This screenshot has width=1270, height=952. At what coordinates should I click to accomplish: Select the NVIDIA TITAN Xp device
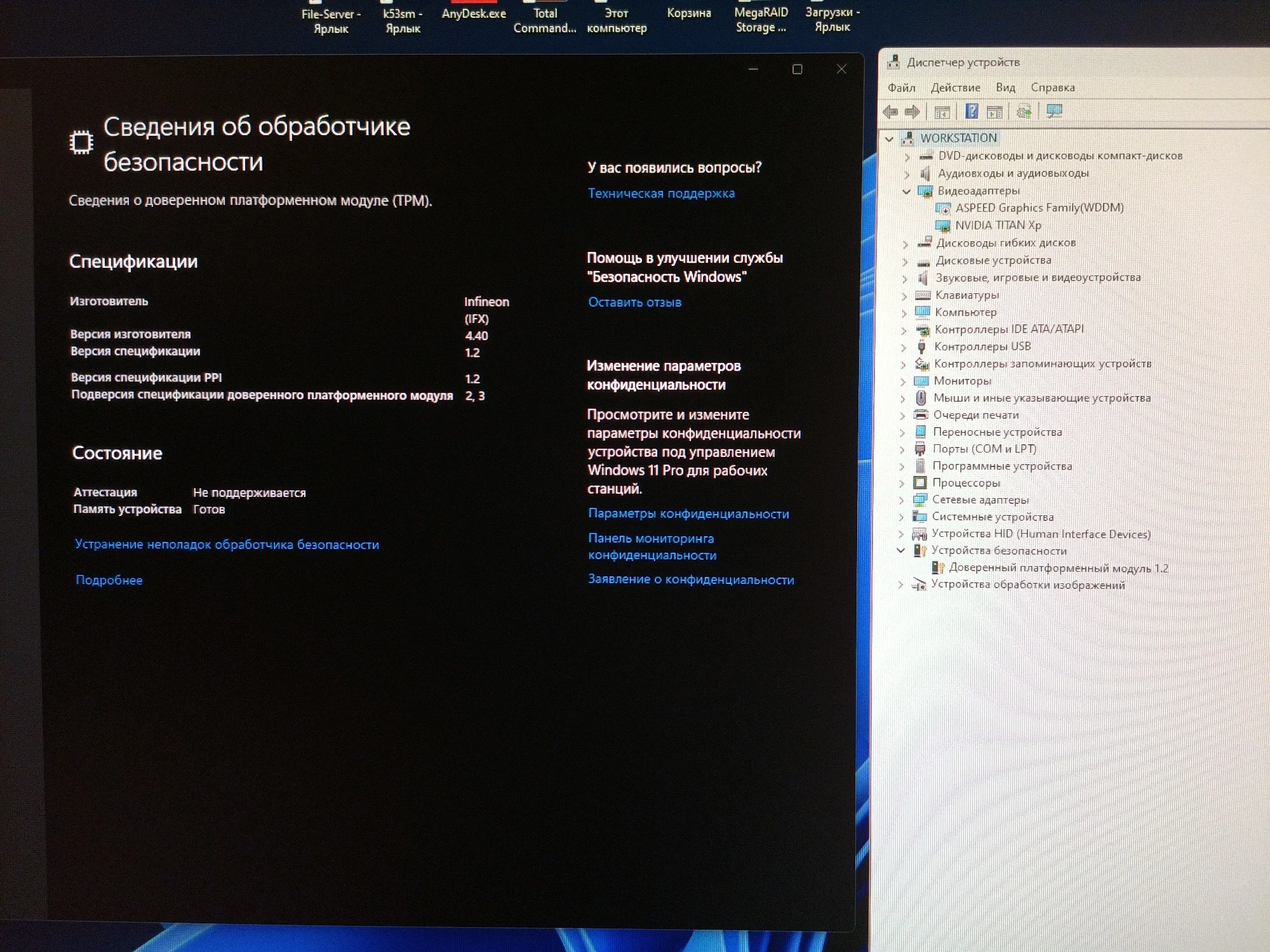pos(998,225)
